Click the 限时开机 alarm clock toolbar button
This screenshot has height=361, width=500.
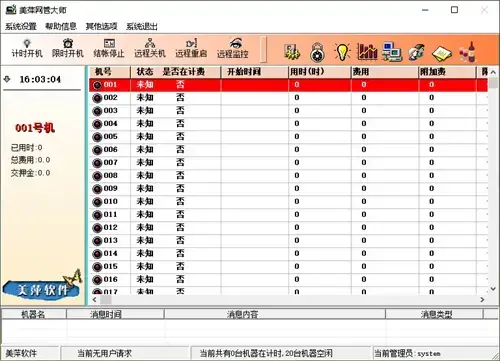[68, 49]
